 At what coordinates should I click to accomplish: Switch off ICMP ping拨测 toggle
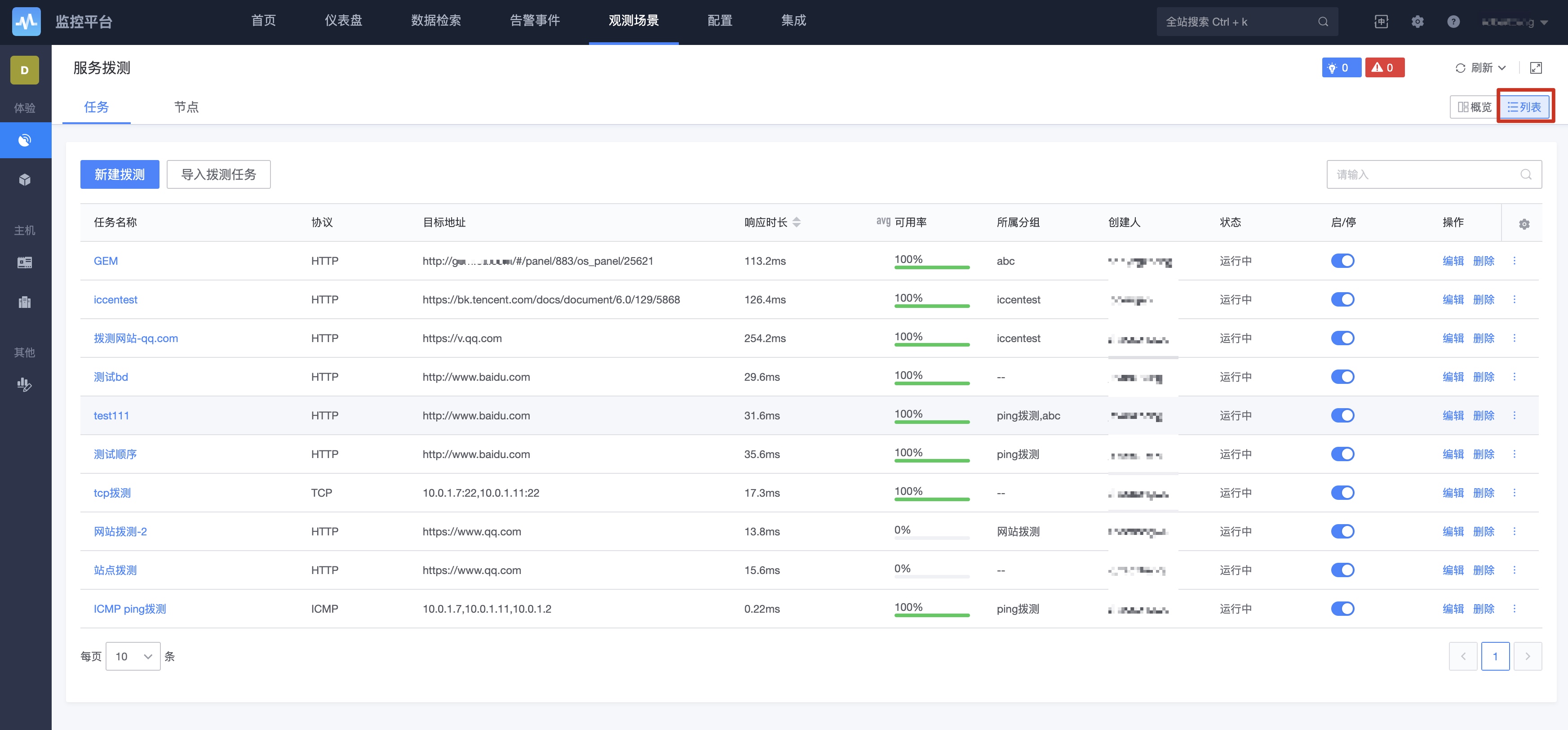click(1342, 608)
